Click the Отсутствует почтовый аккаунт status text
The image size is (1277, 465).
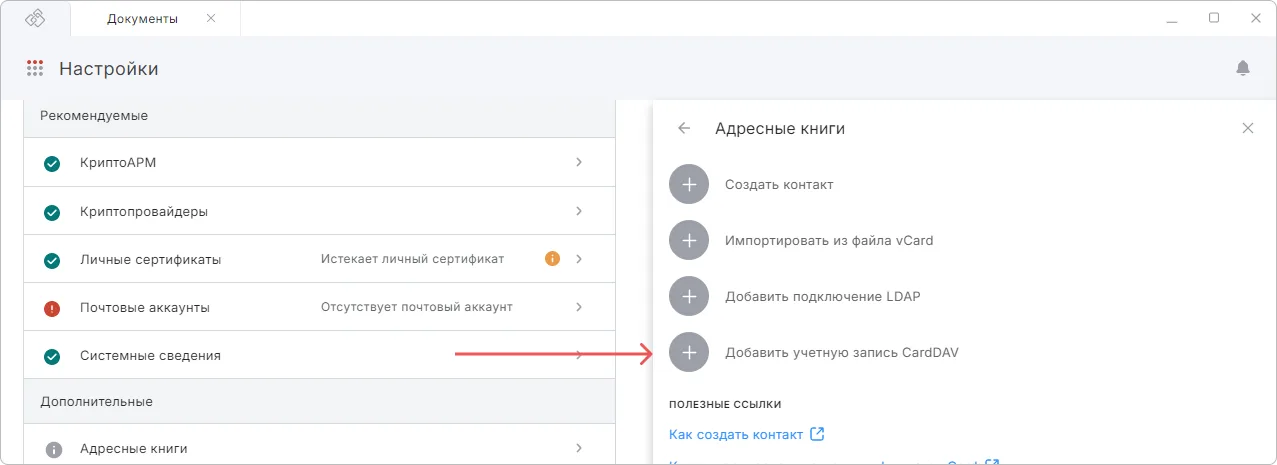tap(416, 307)
